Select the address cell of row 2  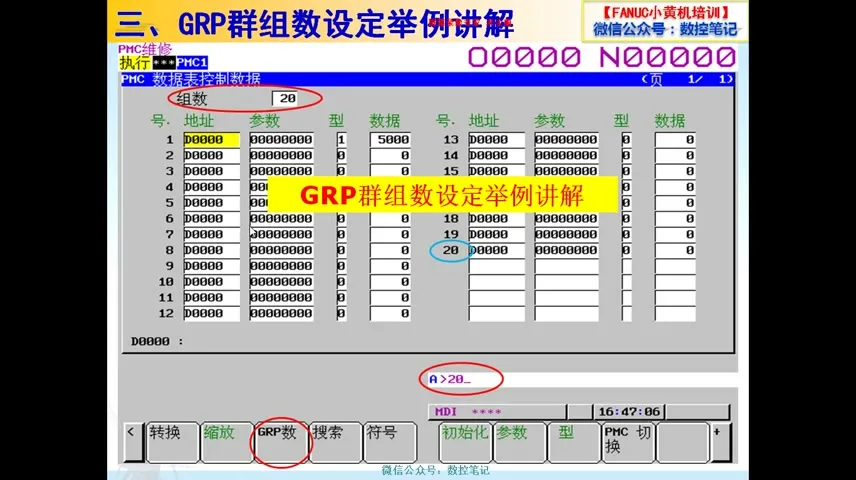point(211,155)
